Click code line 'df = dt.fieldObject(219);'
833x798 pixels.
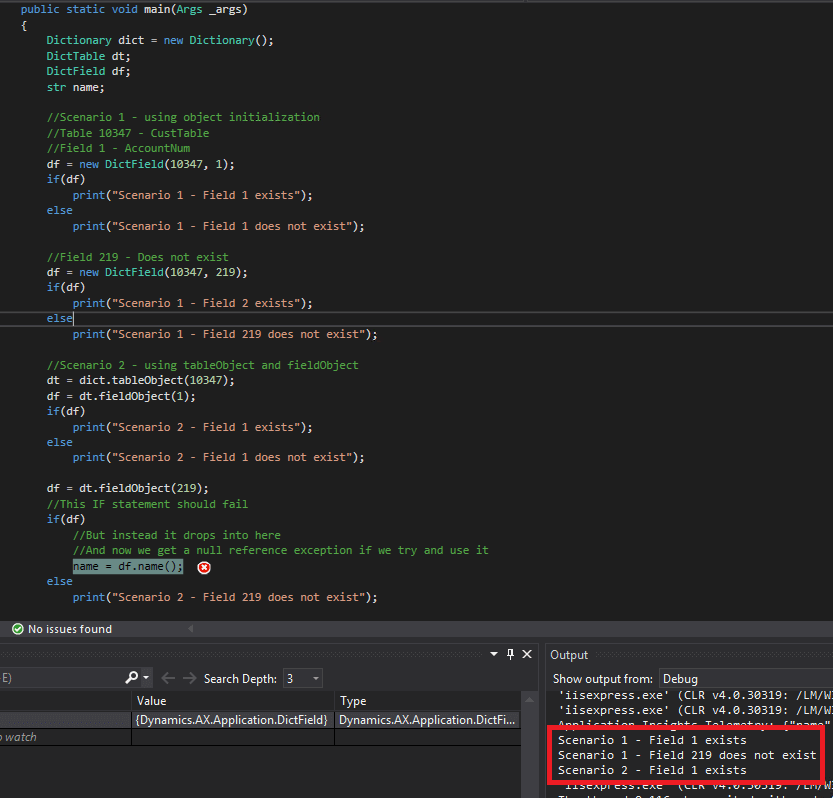[x=128, y=488]
